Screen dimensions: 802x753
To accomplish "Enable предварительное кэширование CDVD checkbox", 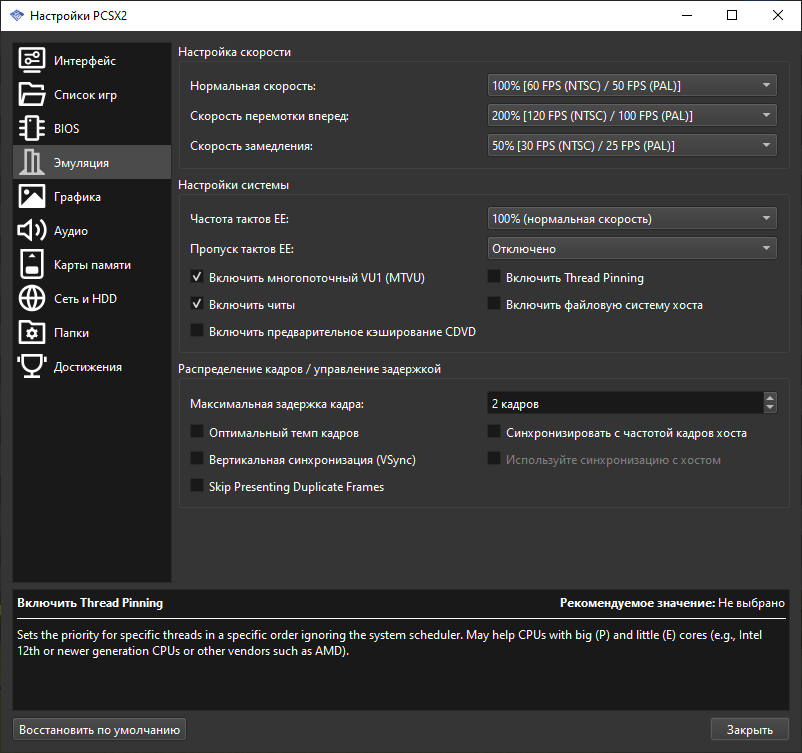I will pos(197,330).
